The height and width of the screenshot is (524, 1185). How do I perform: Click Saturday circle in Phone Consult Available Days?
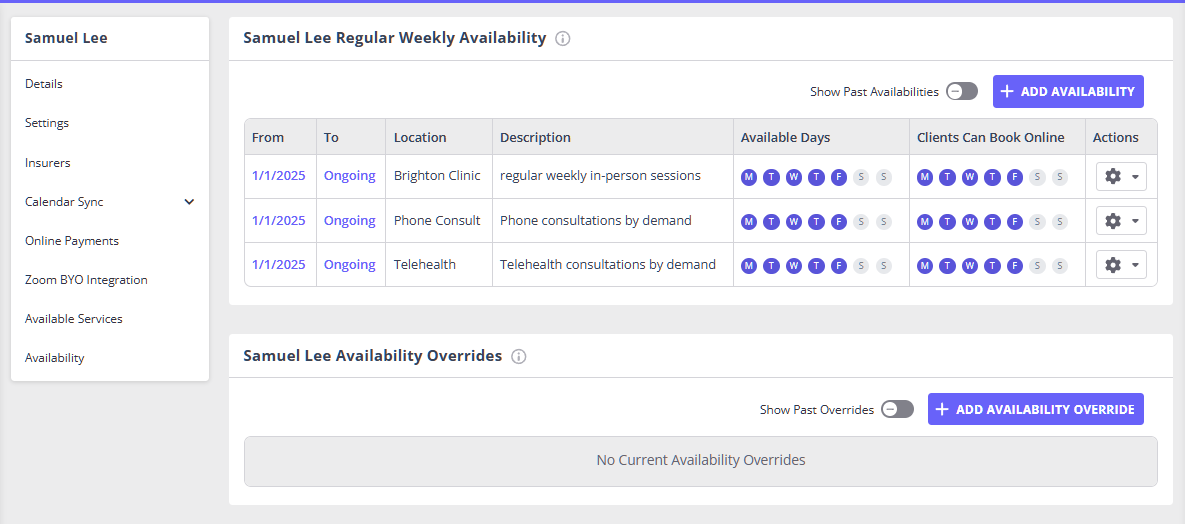click(x=861, y=221)
